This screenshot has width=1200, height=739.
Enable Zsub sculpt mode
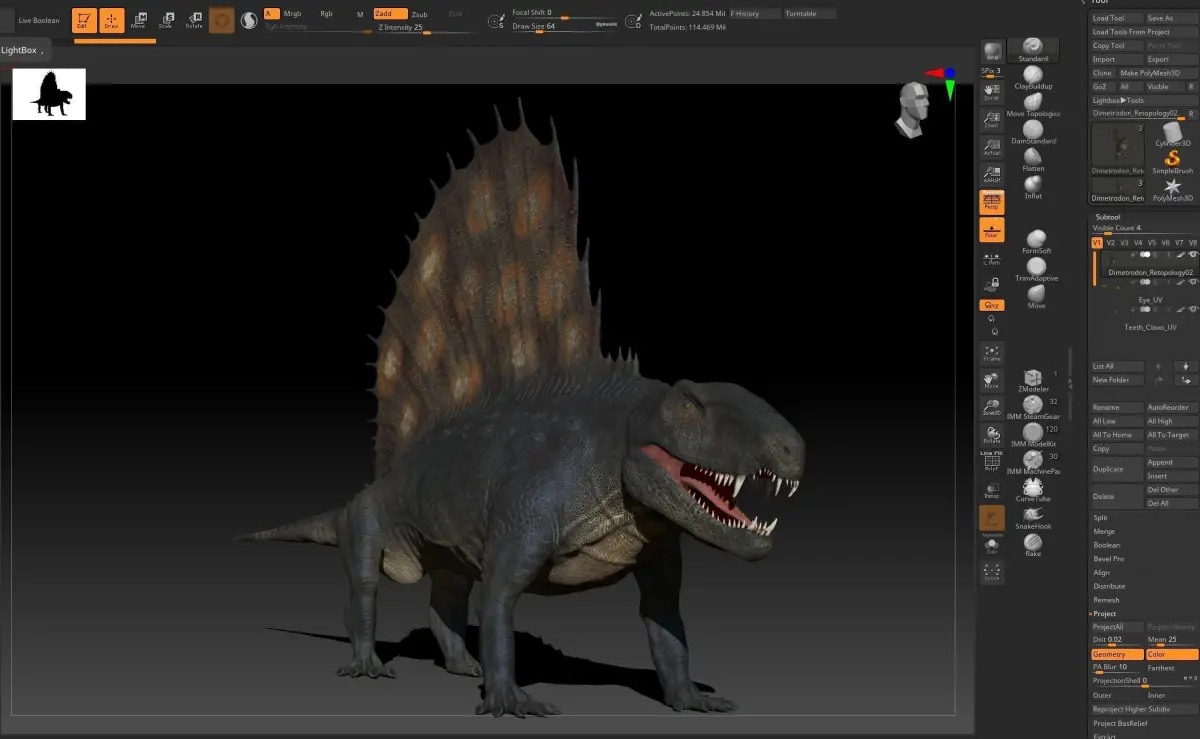(420, 14)
